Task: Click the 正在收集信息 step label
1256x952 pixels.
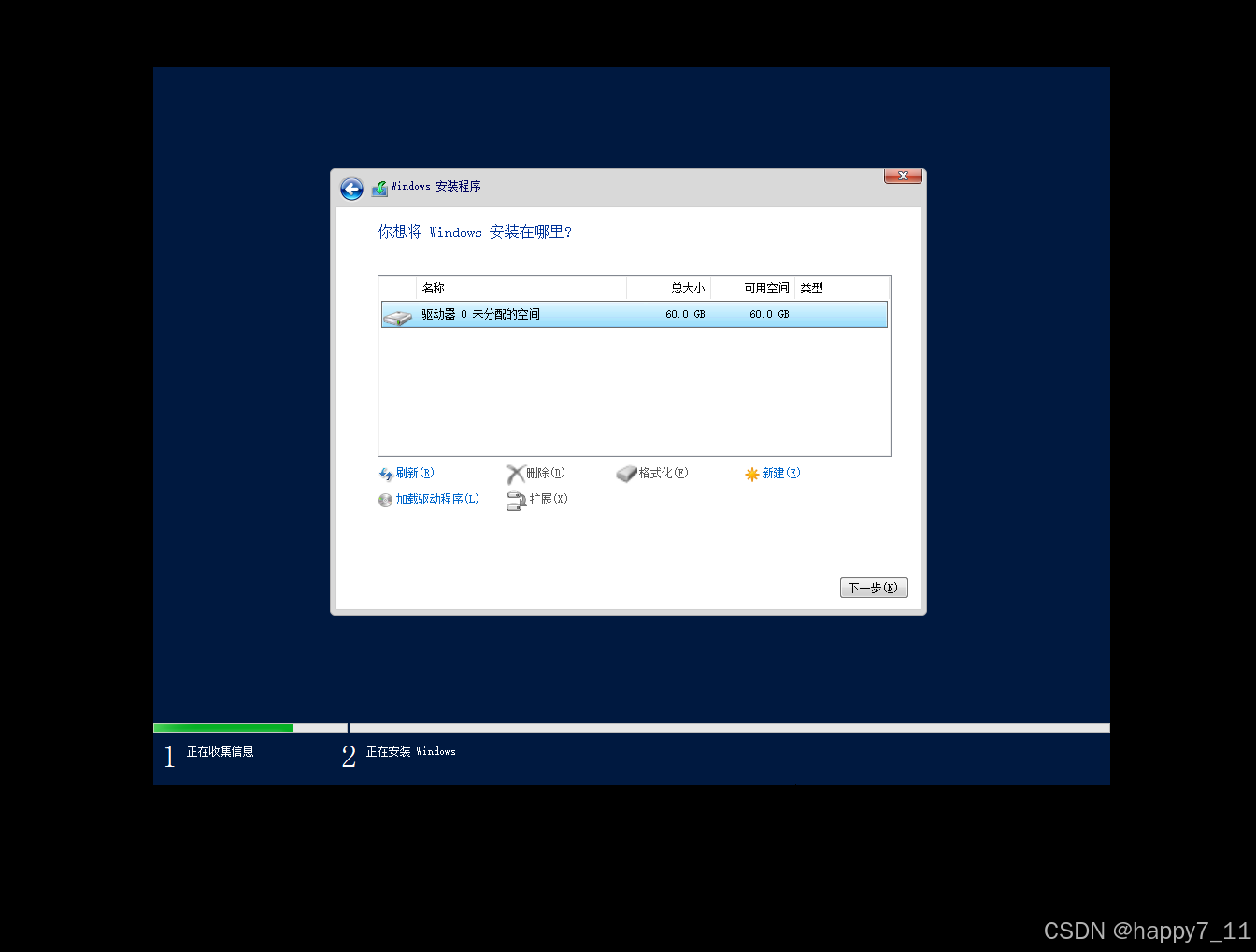Action: click(221, 752)
